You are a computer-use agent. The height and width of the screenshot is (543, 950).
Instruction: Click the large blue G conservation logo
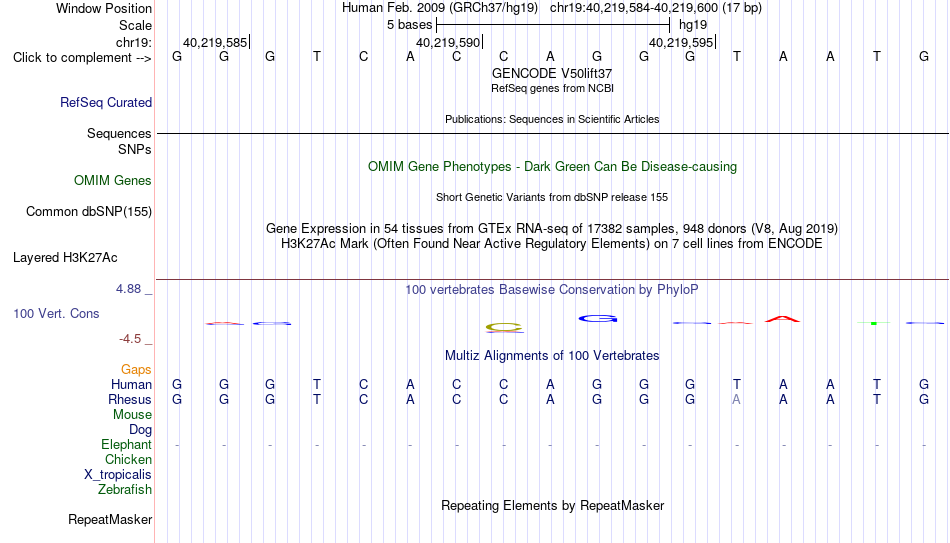[597, 319]
